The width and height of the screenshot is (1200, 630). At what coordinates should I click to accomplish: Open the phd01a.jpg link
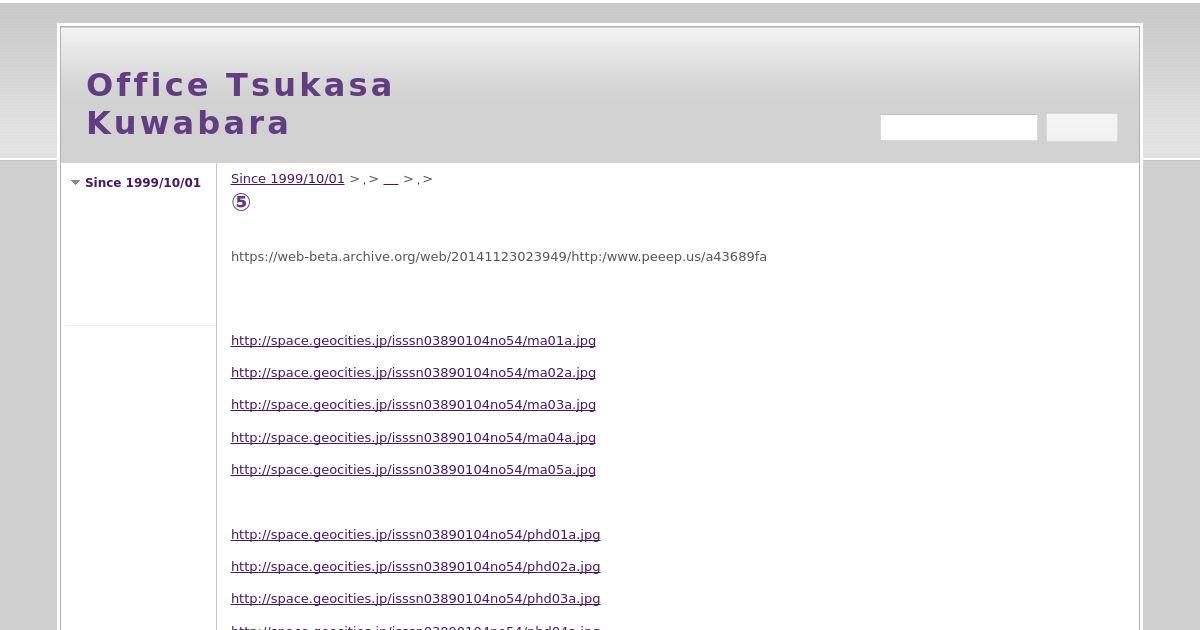[416, 535]
